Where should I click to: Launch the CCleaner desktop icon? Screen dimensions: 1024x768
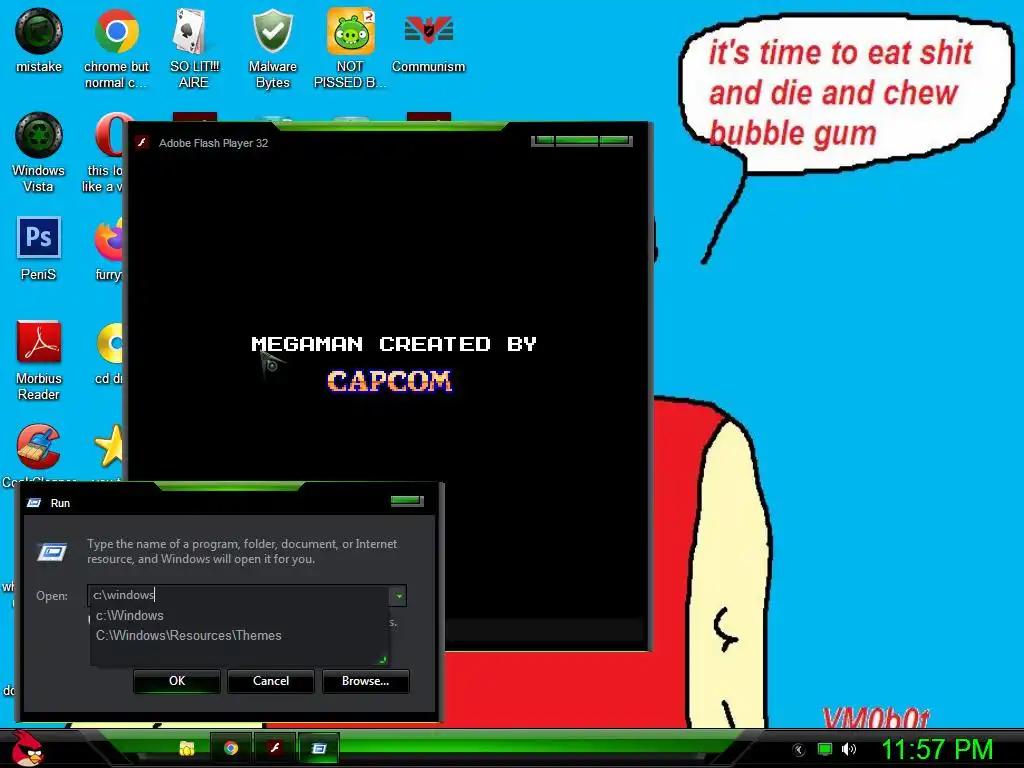pyautogui.click(x=39, y=447)
